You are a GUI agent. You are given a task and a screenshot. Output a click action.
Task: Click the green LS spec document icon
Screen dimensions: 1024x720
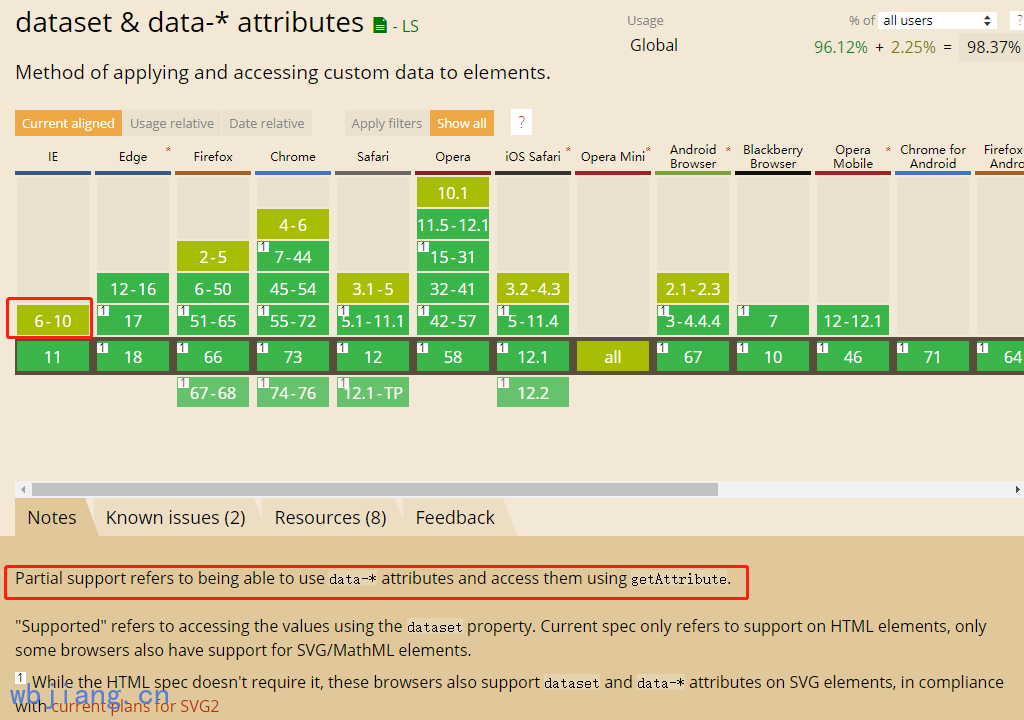(x=380, y=26)
